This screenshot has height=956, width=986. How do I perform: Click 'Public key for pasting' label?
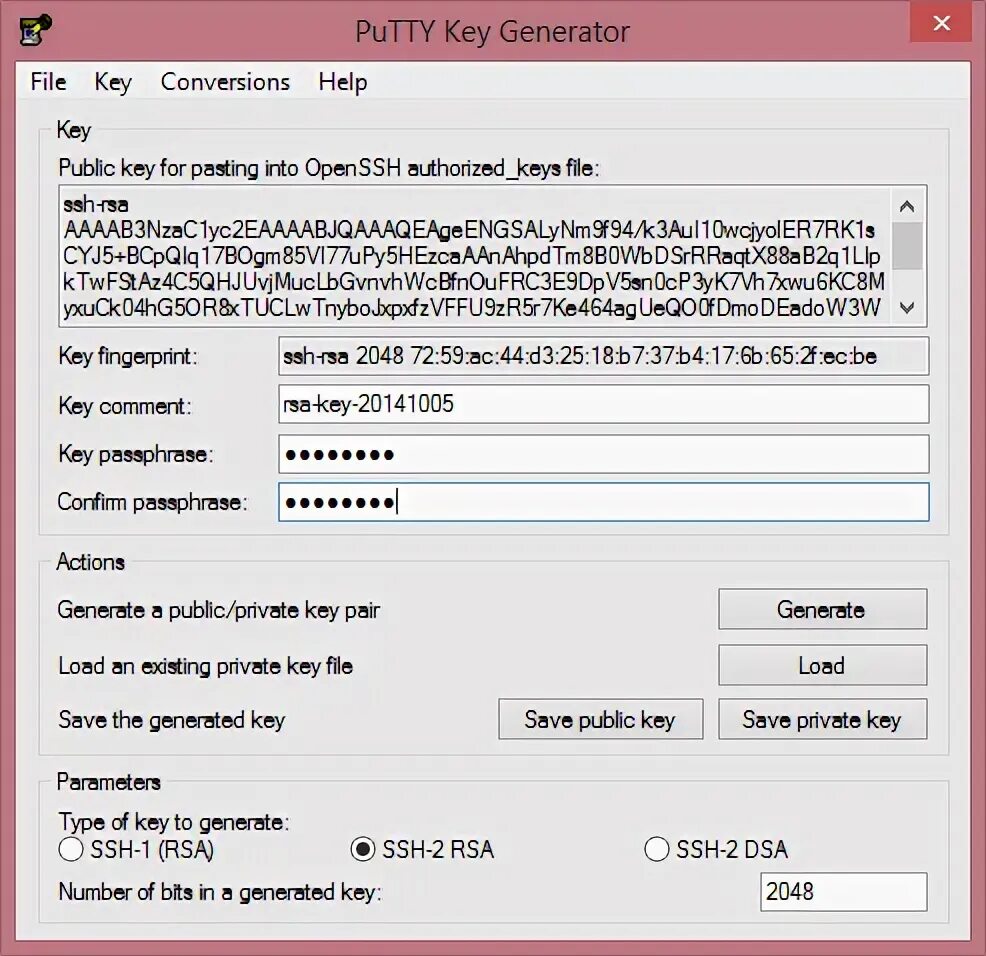[329, 168]
